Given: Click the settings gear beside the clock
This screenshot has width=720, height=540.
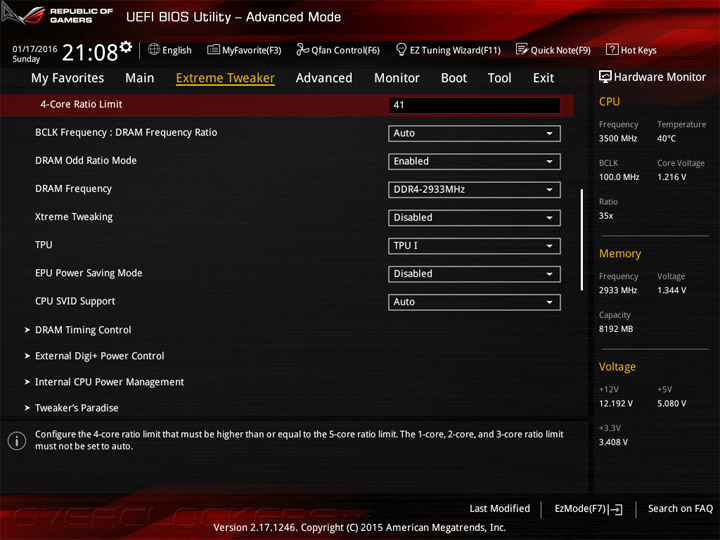Looking at the screenshot, I should (126, 46).
